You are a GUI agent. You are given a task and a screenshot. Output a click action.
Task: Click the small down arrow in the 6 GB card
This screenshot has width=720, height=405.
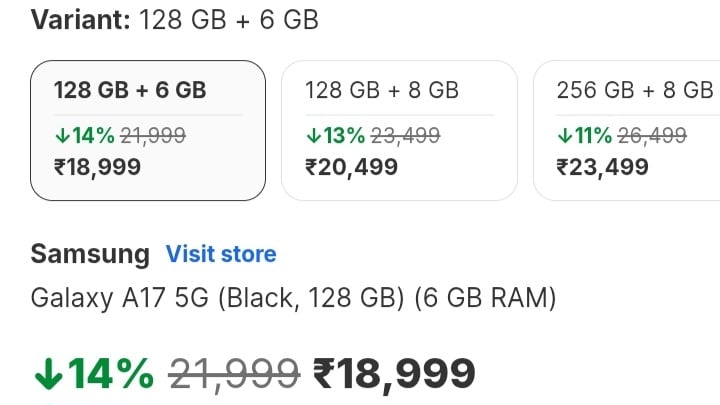[x=60, y=135]
